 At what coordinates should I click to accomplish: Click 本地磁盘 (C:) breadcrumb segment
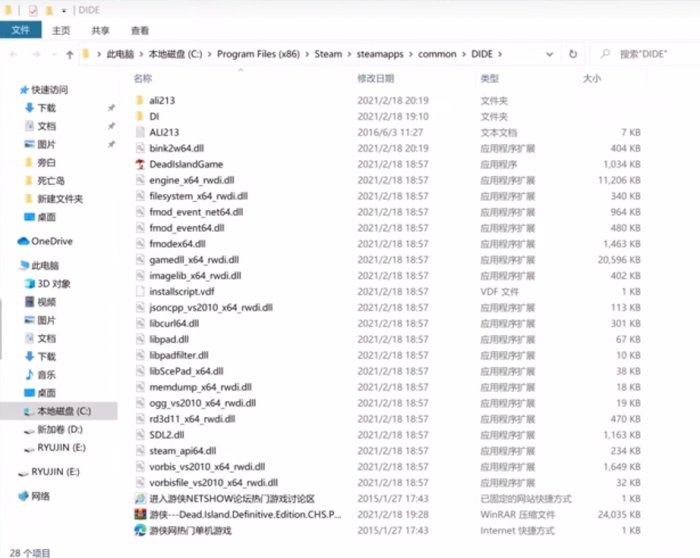coord(175,54)
